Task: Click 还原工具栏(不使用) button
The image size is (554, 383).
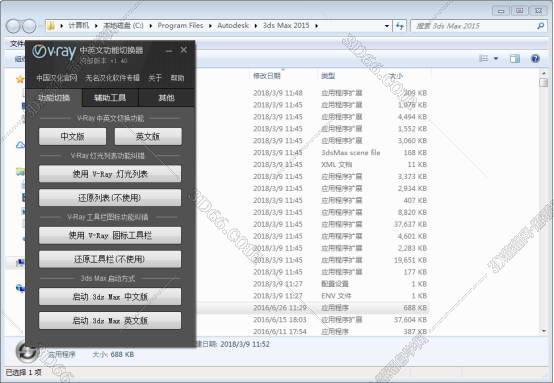Action: click(x=110, y=259)
